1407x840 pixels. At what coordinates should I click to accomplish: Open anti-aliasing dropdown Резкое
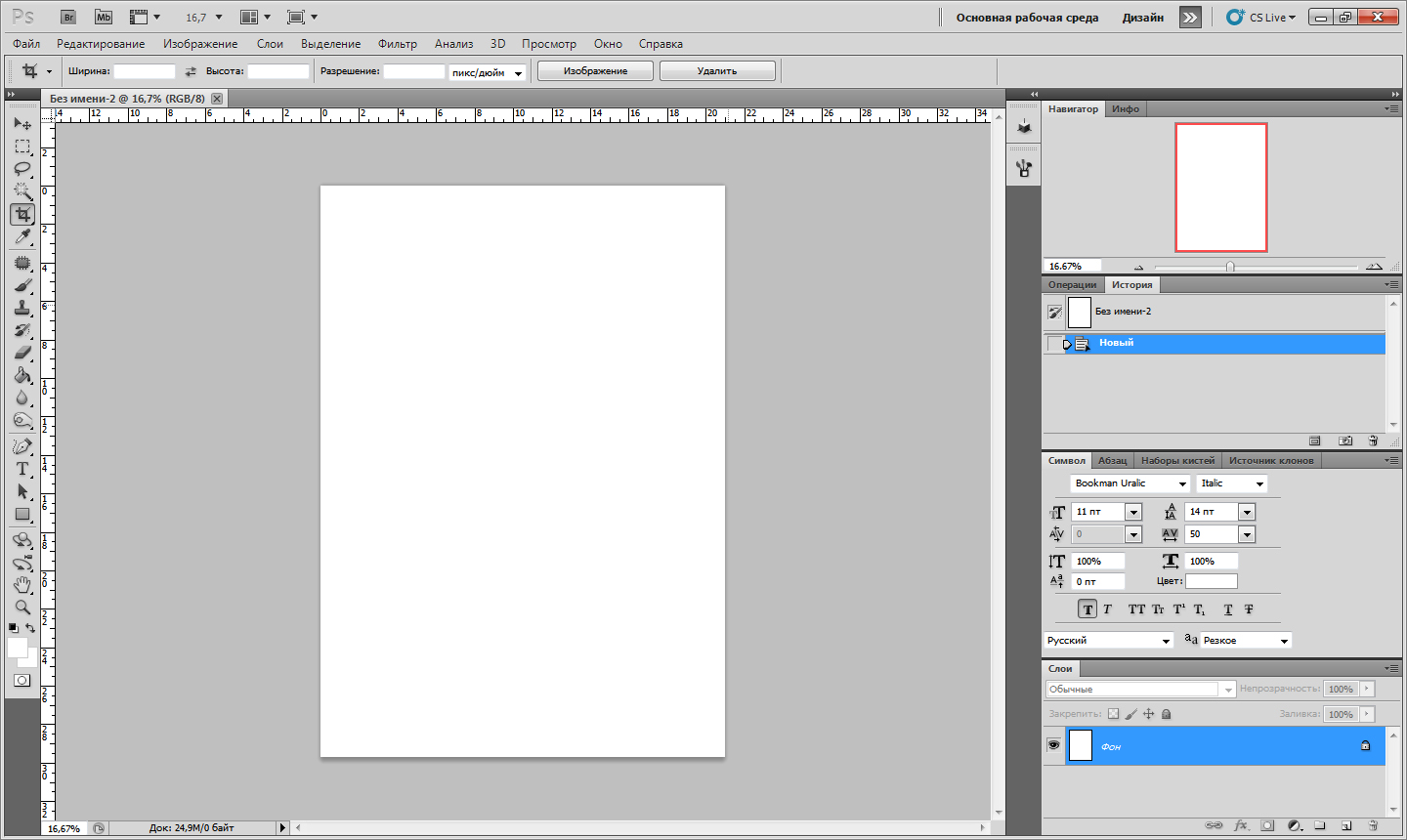pyautogui.click(x=1247, y=641)
